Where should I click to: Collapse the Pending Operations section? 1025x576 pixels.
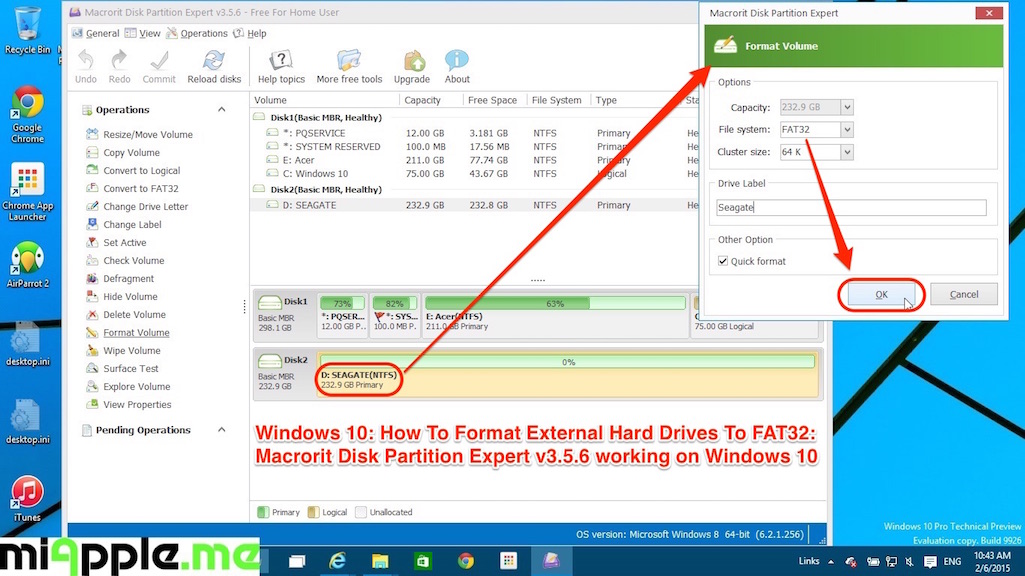[x=221, y=430]
